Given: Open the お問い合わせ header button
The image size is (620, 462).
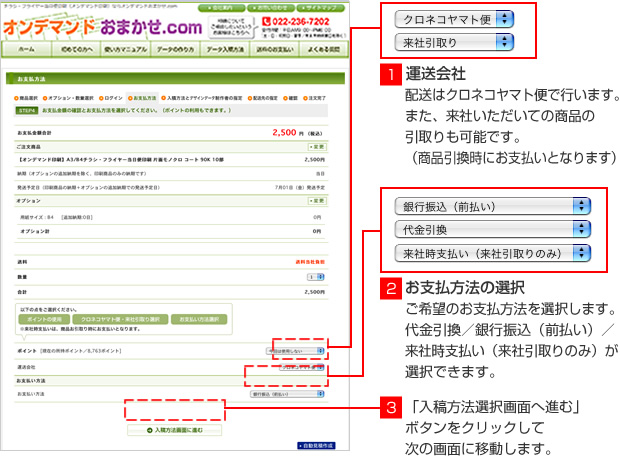Looking at the screenshot, I should [x=271, y=8].
